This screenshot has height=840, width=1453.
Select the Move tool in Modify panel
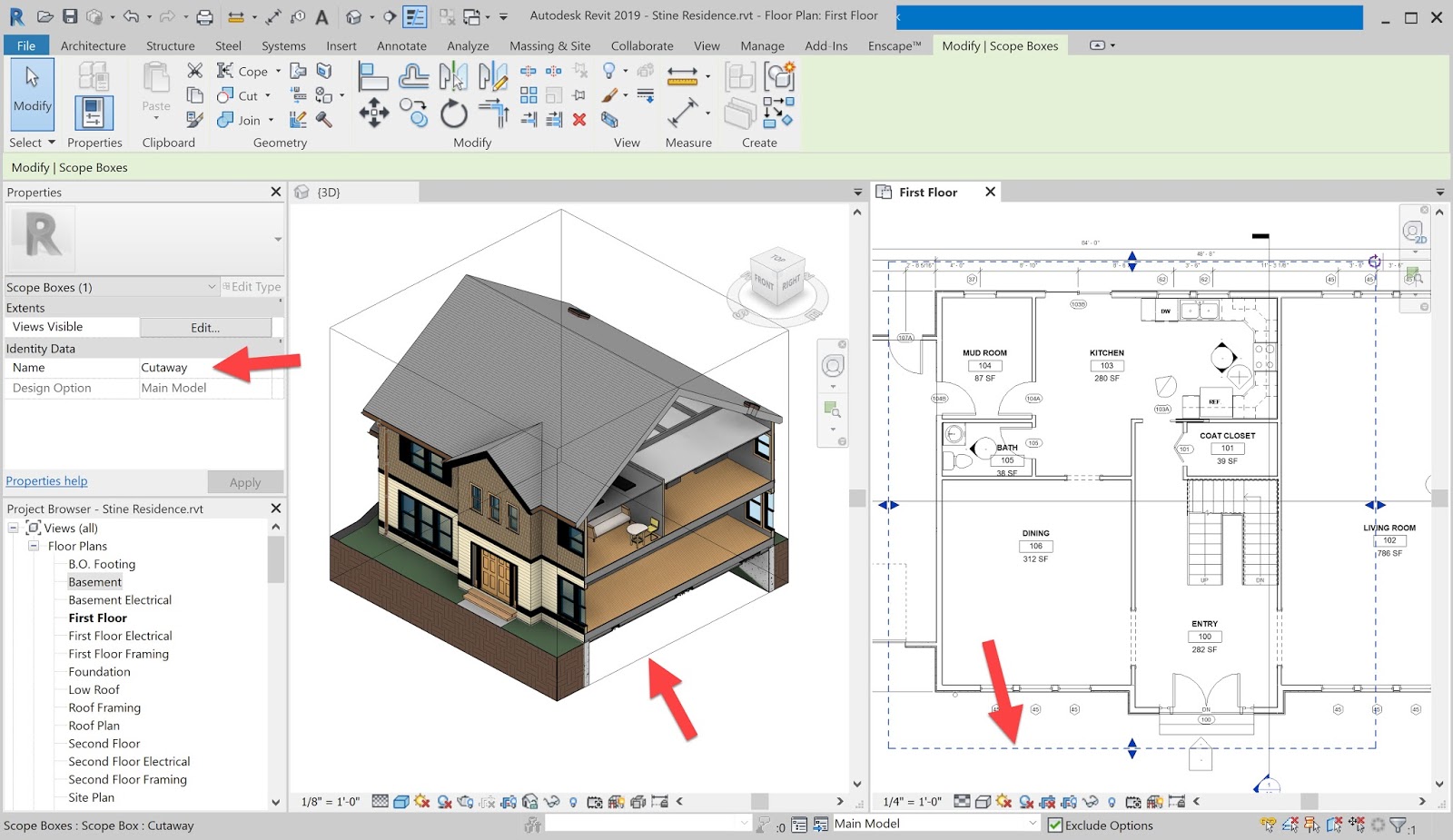pos(373,112)
